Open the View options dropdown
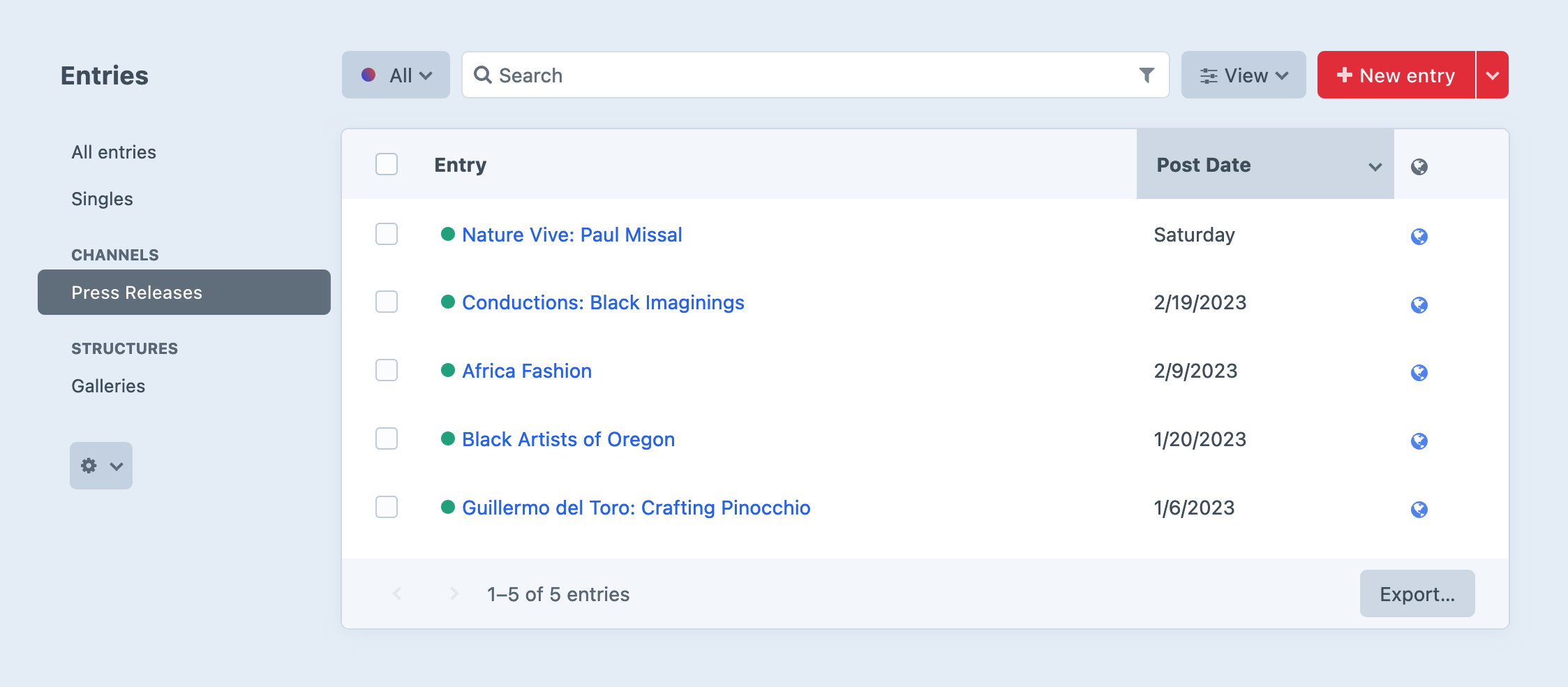This screenshot has height=687, width=1568. [x=1243, y=75]
